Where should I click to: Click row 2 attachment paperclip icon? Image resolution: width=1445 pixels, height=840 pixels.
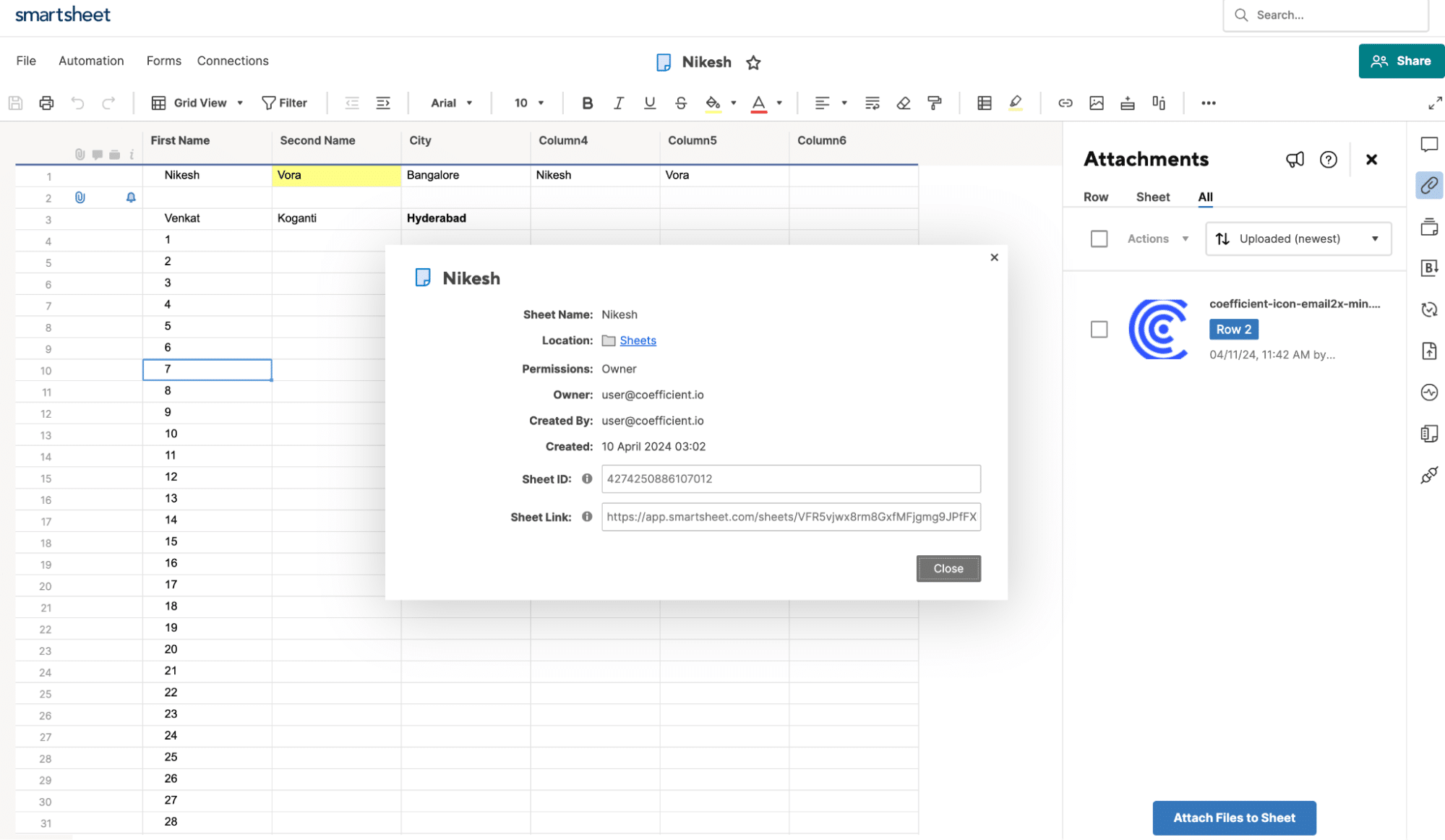pyautogui.click(x=80, y=197)
